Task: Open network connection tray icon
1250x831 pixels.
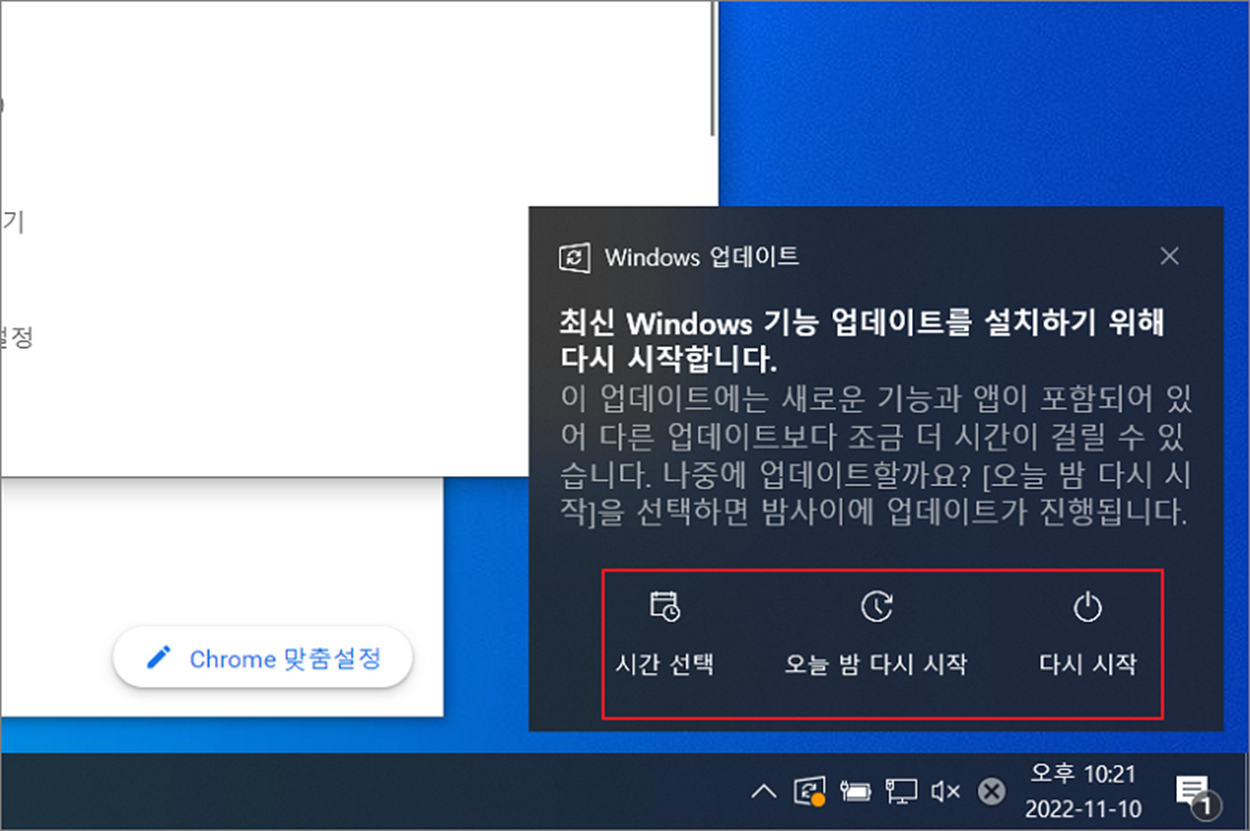Action: pyautogui.click(x=901, y=792)
